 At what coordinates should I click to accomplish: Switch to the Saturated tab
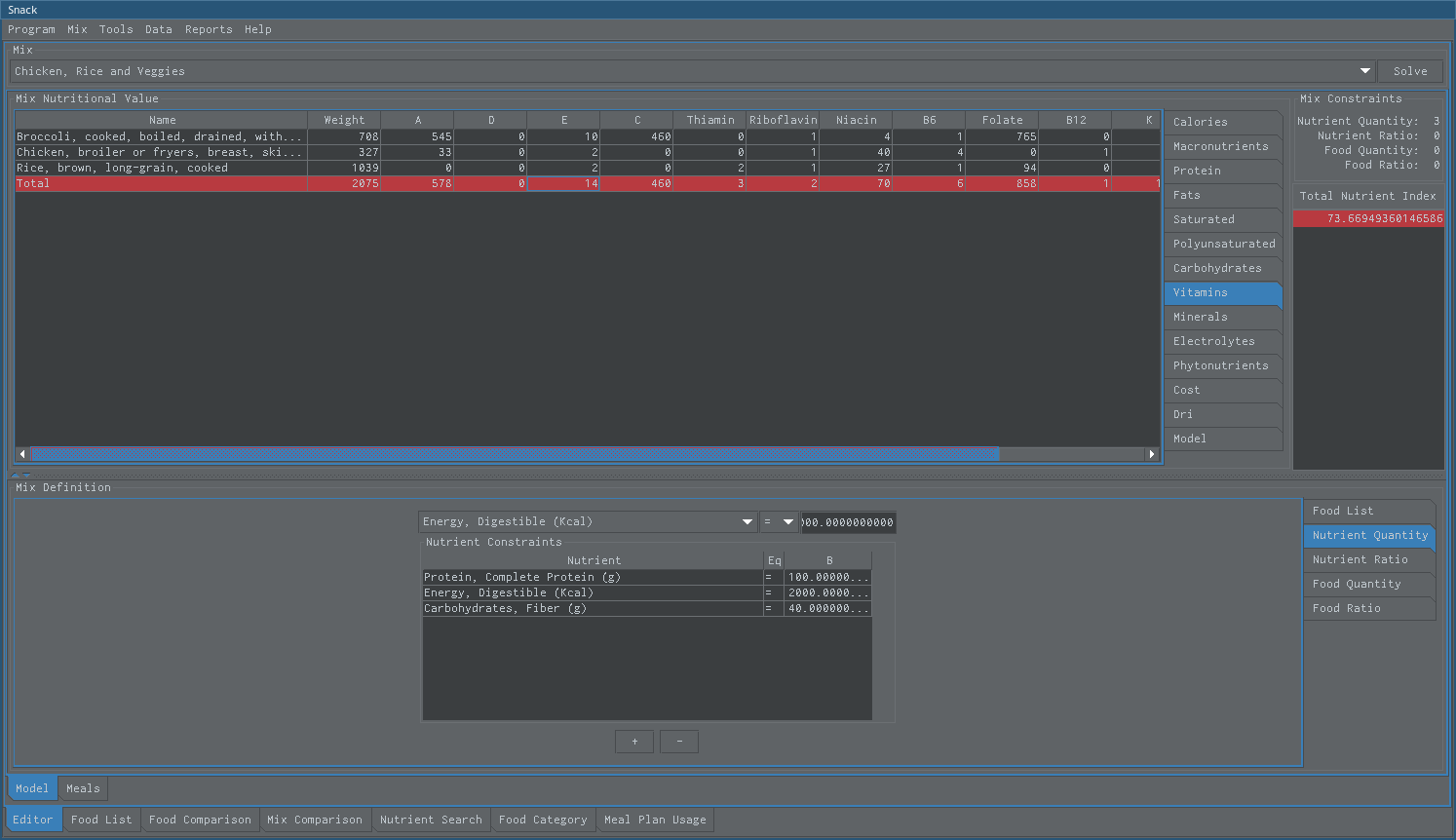1223,219
